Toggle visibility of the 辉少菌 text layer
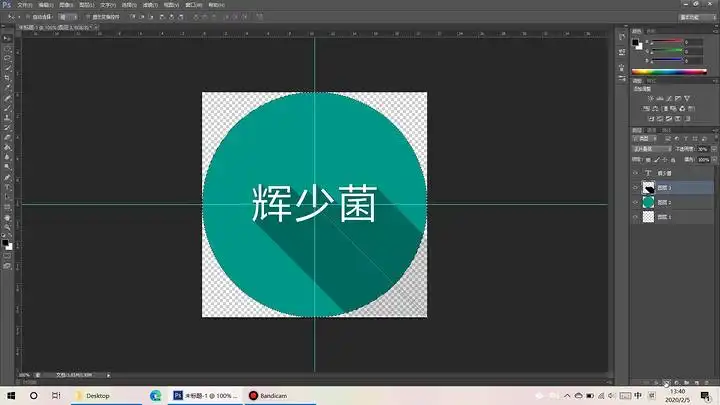This screenshot has height=405, width=720. (x=636, y=172)
